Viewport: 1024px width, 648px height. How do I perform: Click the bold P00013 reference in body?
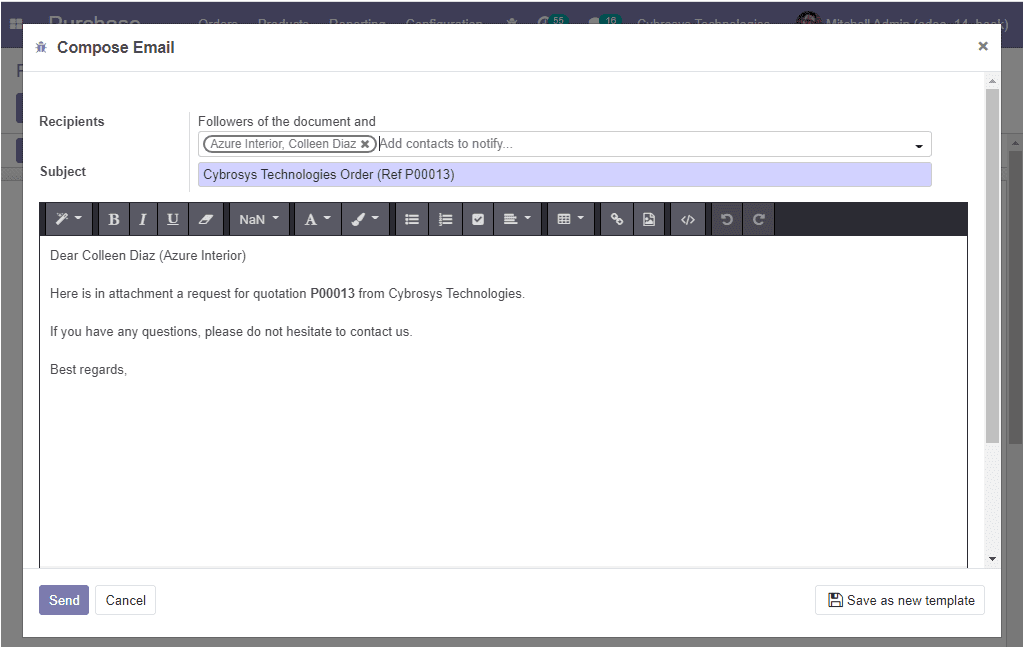pyautogui.click(x=332, y=293)
